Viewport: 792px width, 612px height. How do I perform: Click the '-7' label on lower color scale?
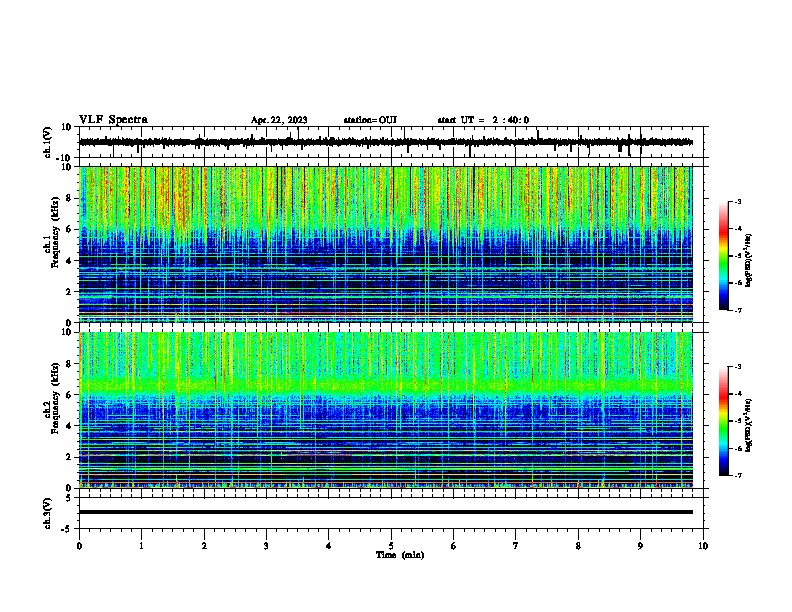point(737,475)
